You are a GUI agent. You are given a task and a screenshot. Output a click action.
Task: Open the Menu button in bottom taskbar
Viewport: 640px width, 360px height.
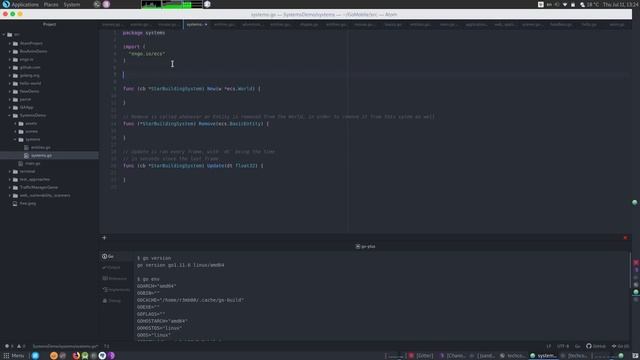pos(14,356)
